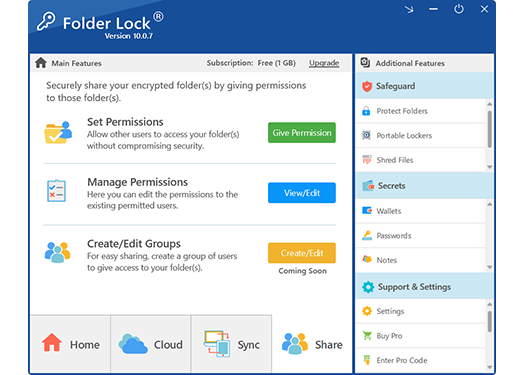The width and height of the screenshot is (525, 375).
Task: Switch to the Cloud tab
Action: [x=151, y=344]
